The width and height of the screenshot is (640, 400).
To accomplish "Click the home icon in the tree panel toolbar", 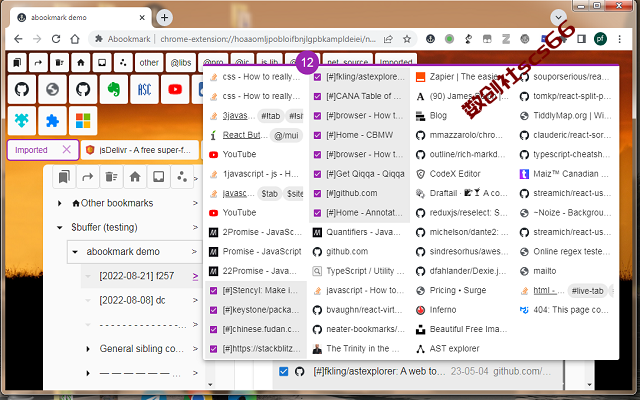I will point(135,177).
